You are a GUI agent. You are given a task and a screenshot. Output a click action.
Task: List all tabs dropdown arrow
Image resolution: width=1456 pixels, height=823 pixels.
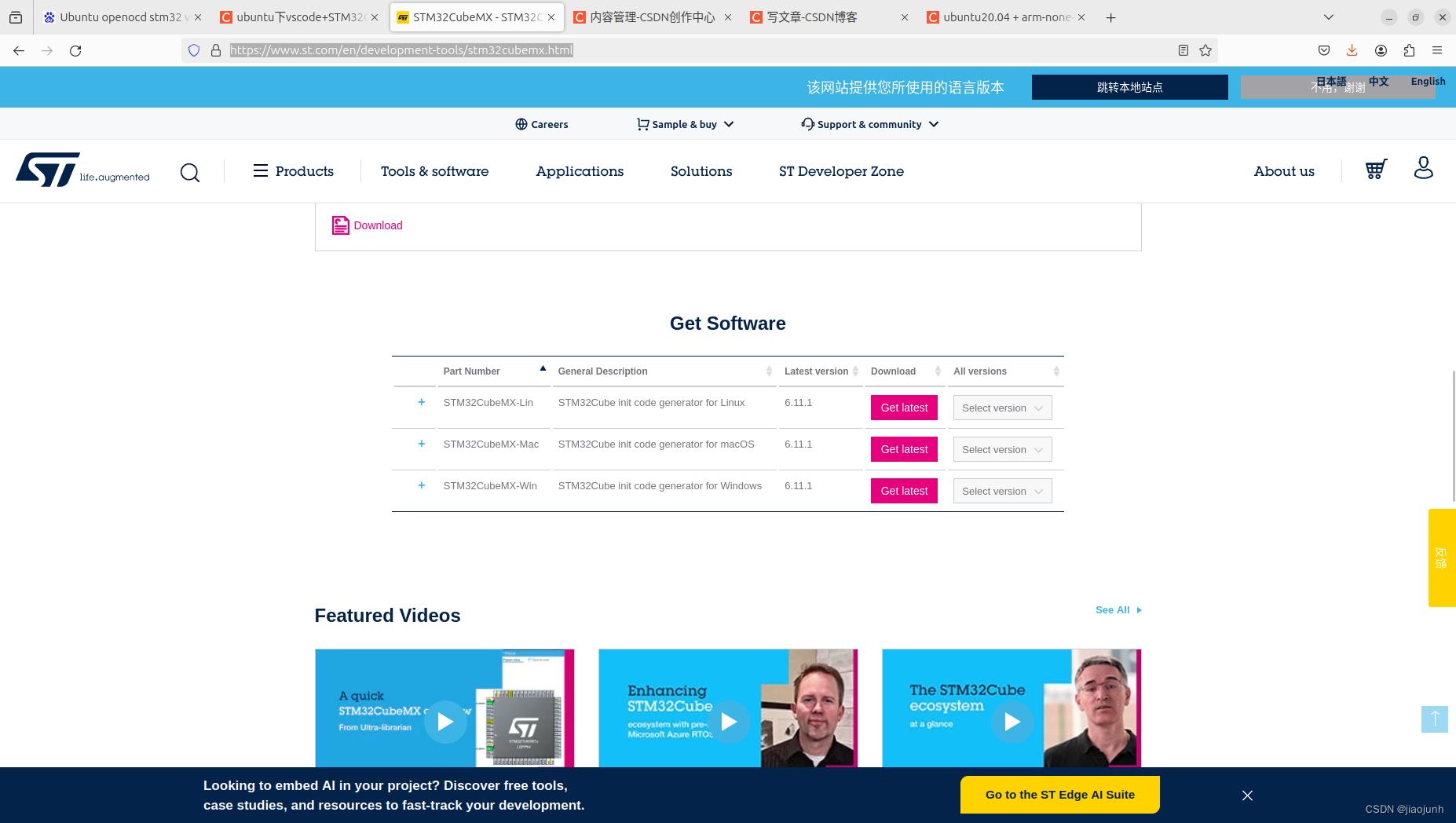[1329, 17]
